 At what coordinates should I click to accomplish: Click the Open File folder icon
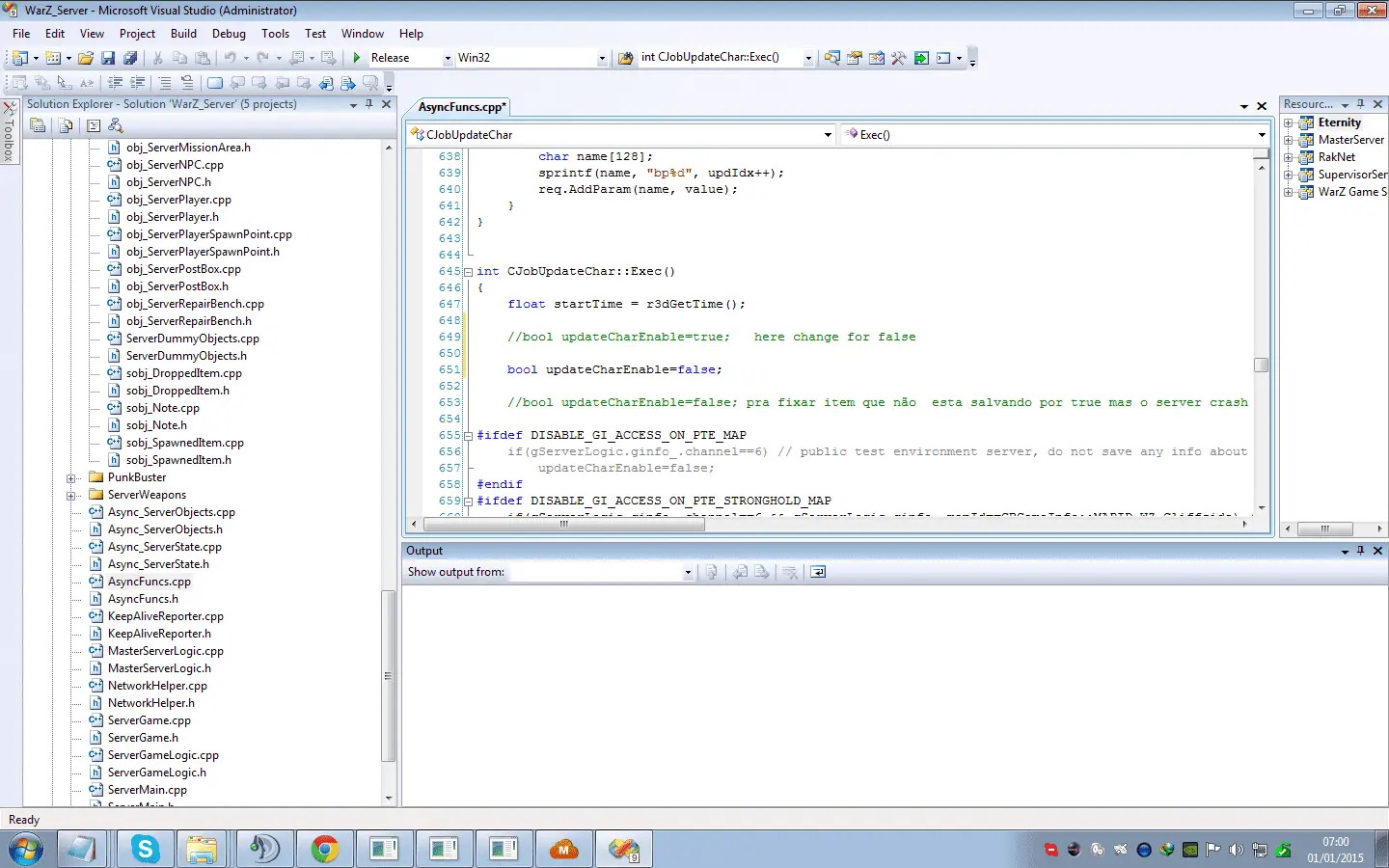[86, 58]
